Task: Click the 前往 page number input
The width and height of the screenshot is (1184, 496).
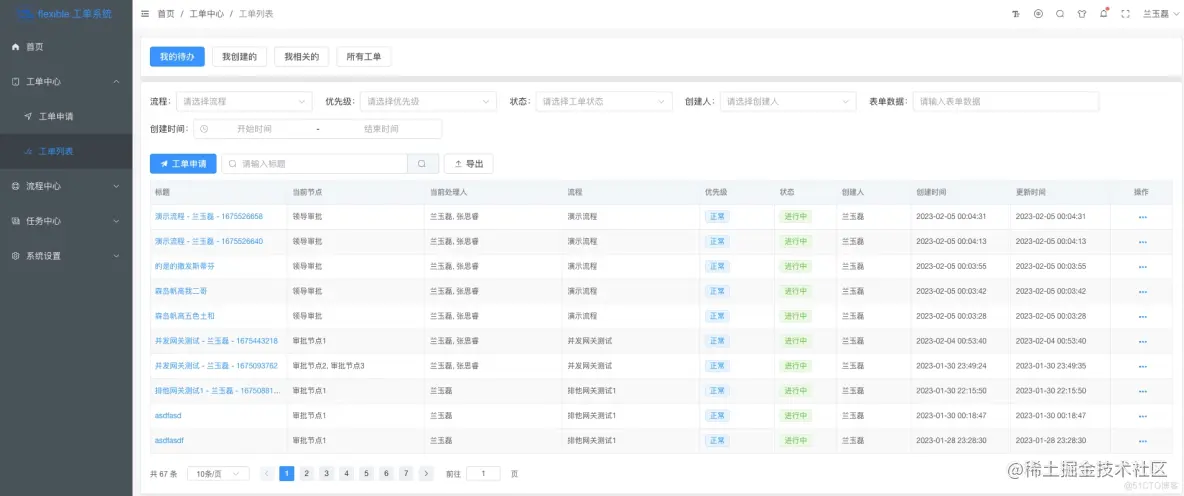Action: (483, 473)
